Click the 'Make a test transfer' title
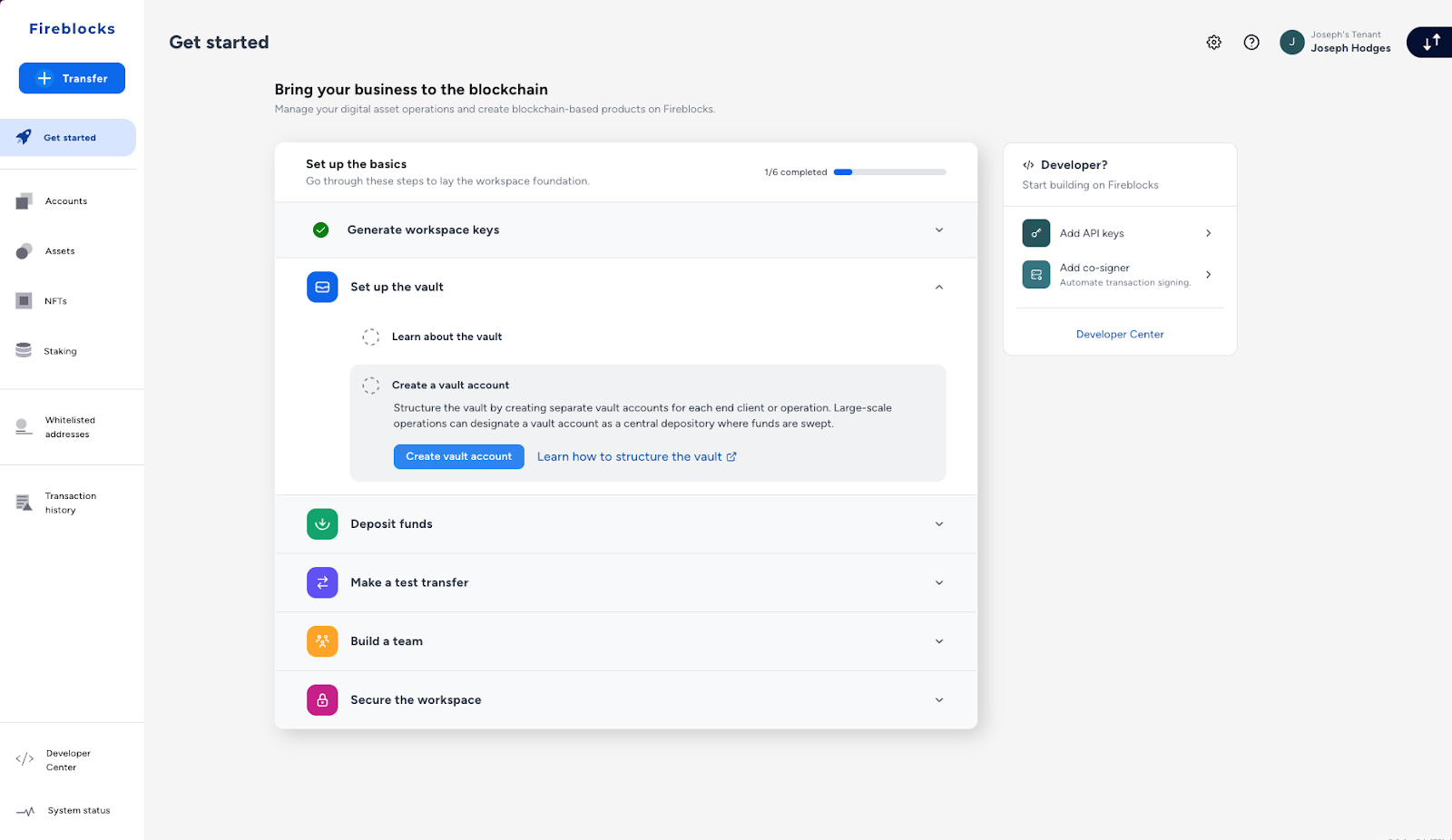This screenshot has width=1452, height=840. pos(409,582)
